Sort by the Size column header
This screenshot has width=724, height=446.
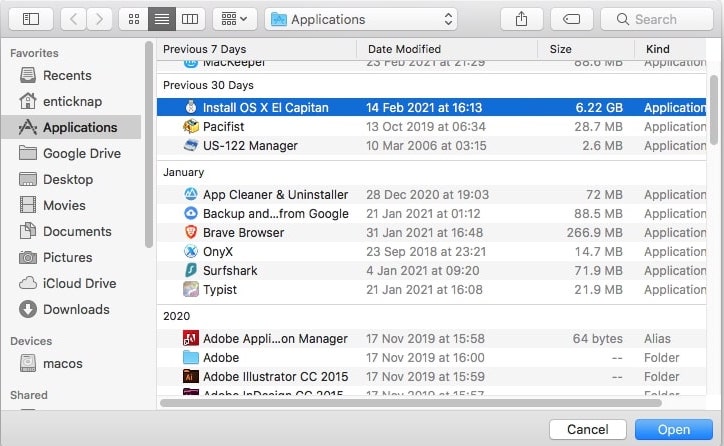[x=585, y=49]
